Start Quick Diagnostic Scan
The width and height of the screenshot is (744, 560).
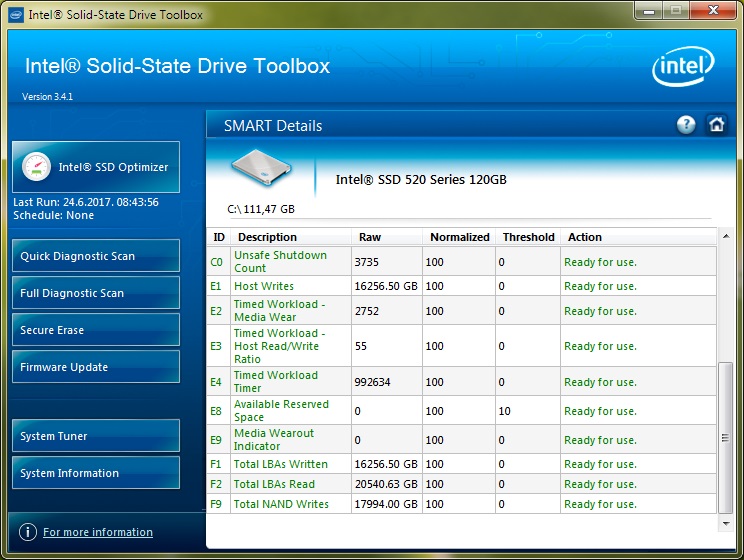pos(96,256)
